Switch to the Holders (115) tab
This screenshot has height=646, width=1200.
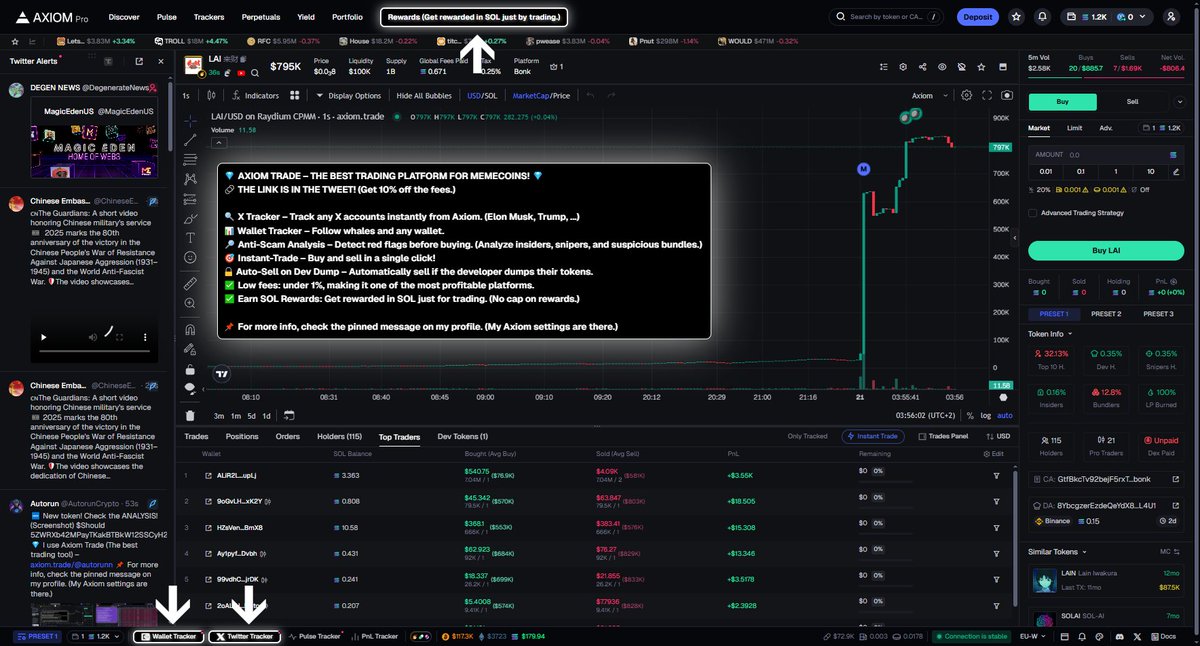pos(339,436)
